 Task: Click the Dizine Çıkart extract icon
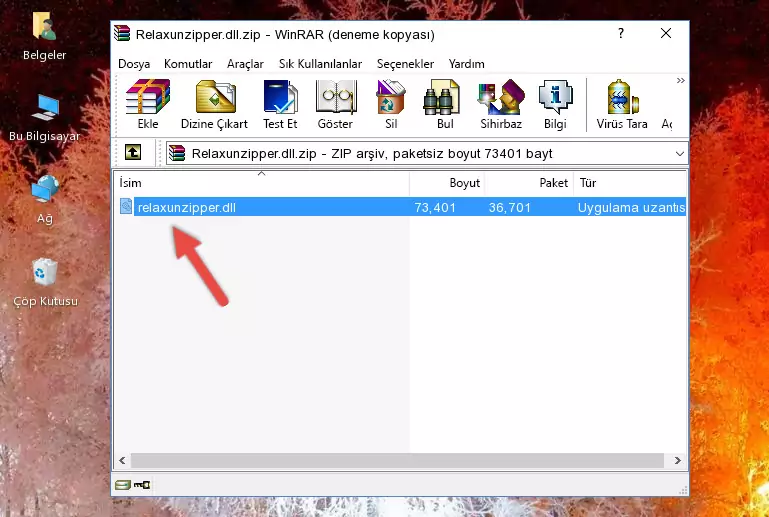coord(214,104)
